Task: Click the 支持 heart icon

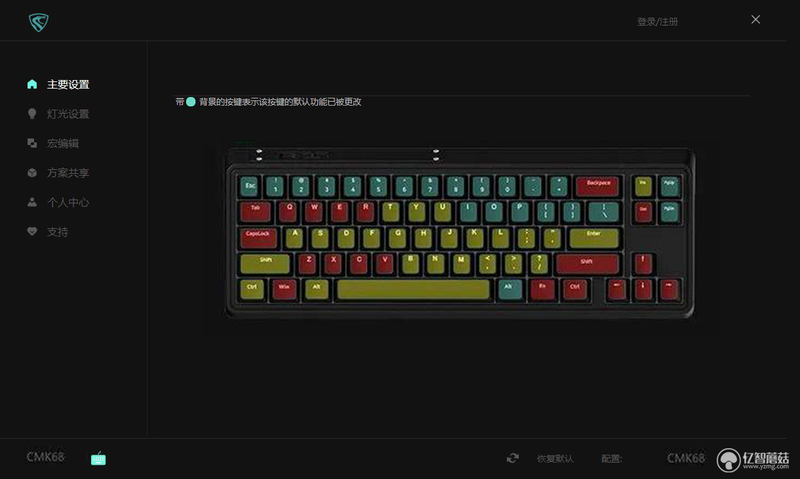Action: click(x=32, y=232)
